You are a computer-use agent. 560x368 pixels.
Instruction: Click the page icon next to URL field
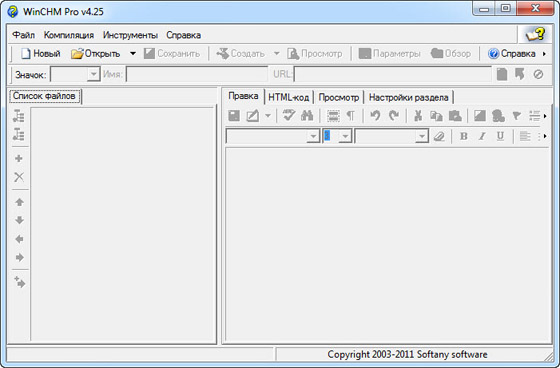tap(502, 74)
